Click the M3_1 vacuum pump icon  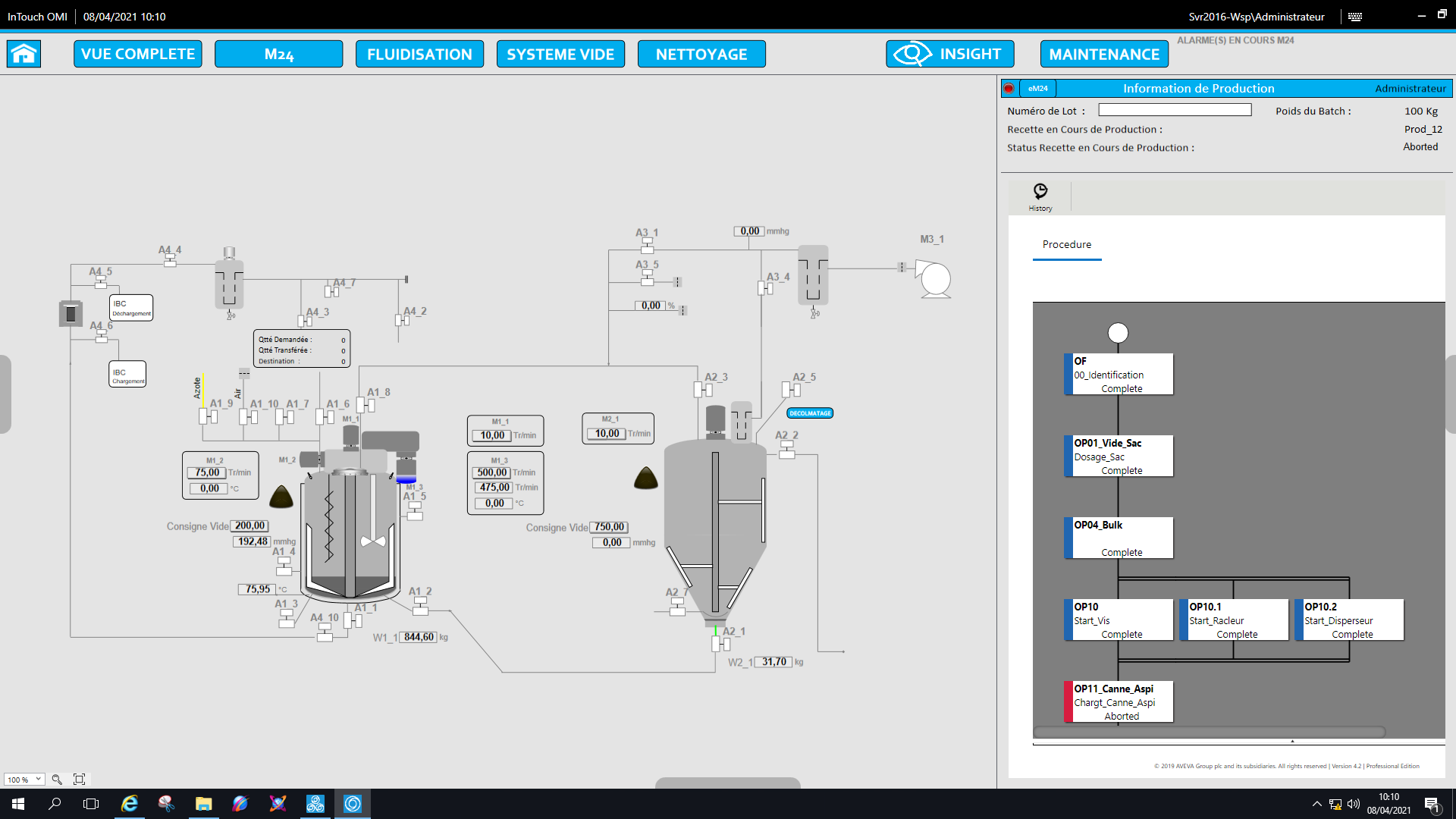tap(934, 279)
